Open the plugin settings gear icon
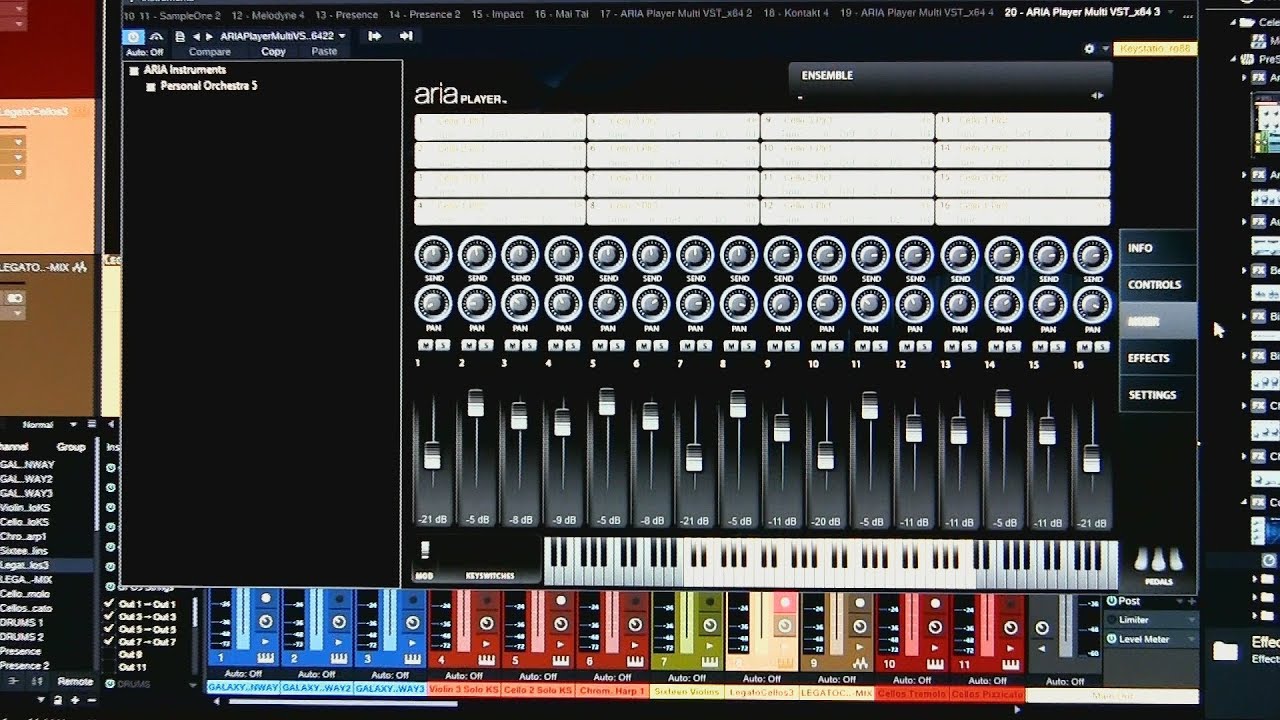Image resolution: width=1280 pixels, height=720 pixels. point(1089,48)
